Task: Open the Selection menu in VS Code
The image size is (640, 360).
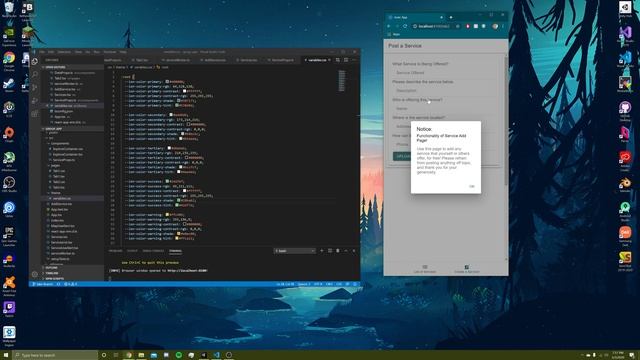Action: [x=64, y=52]
